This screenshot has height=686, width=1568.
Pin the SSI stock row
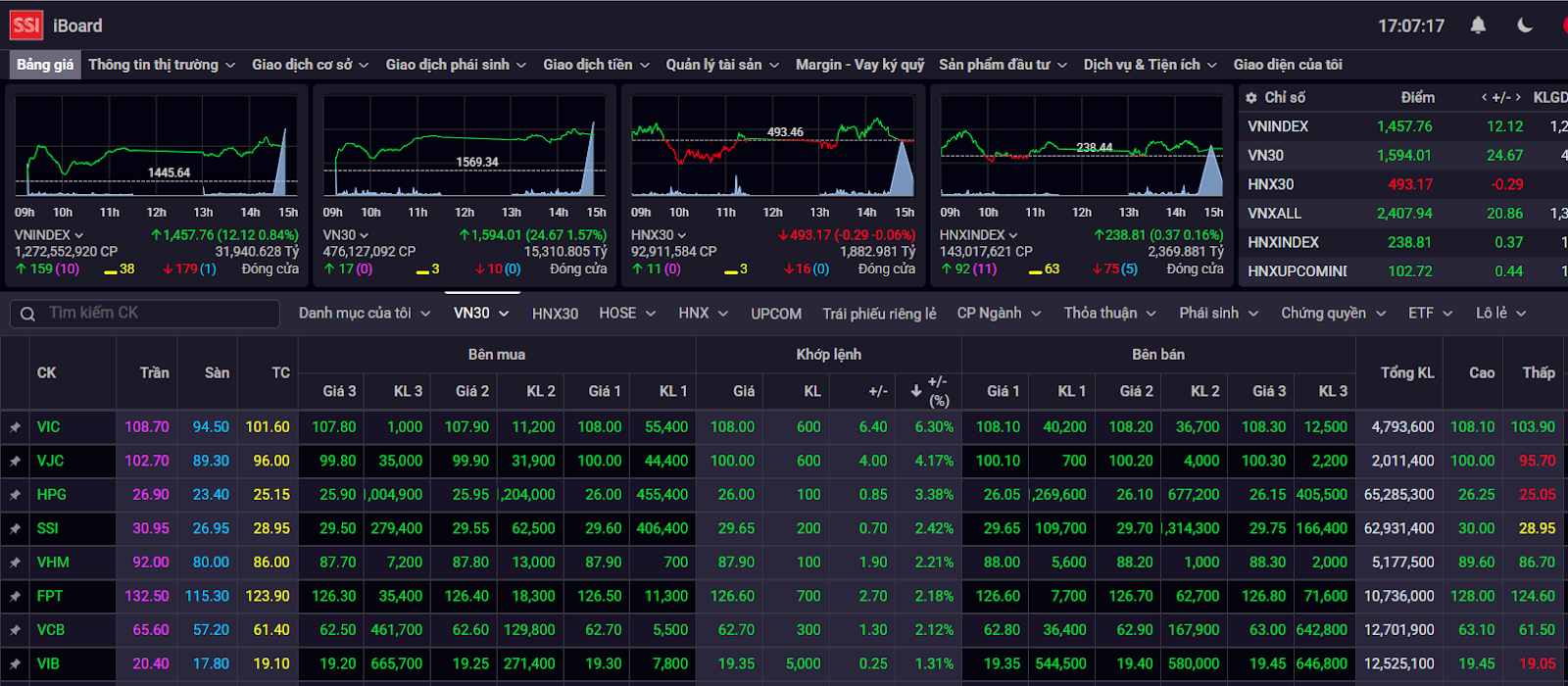(x=15, y=528)
